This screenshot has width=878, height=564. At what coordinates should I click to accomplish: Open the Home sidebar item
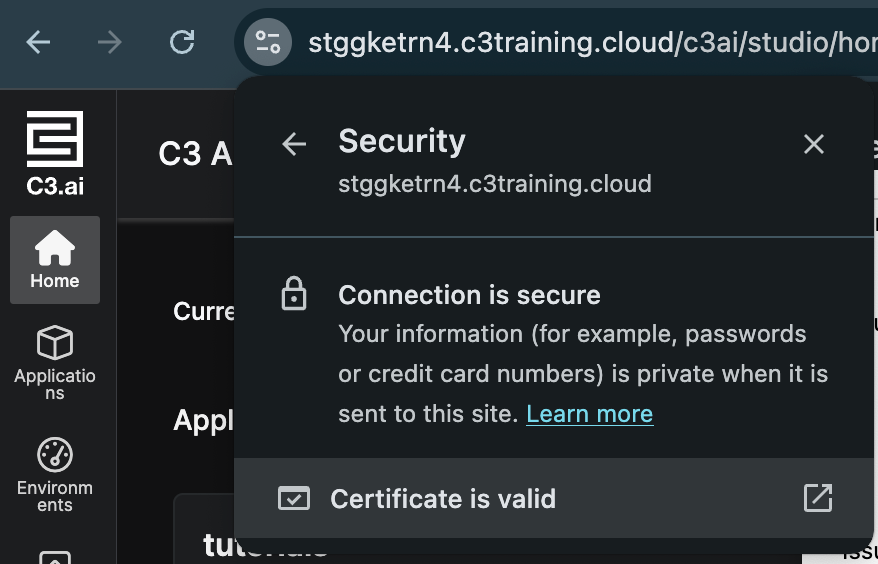(x=55, y=260)
